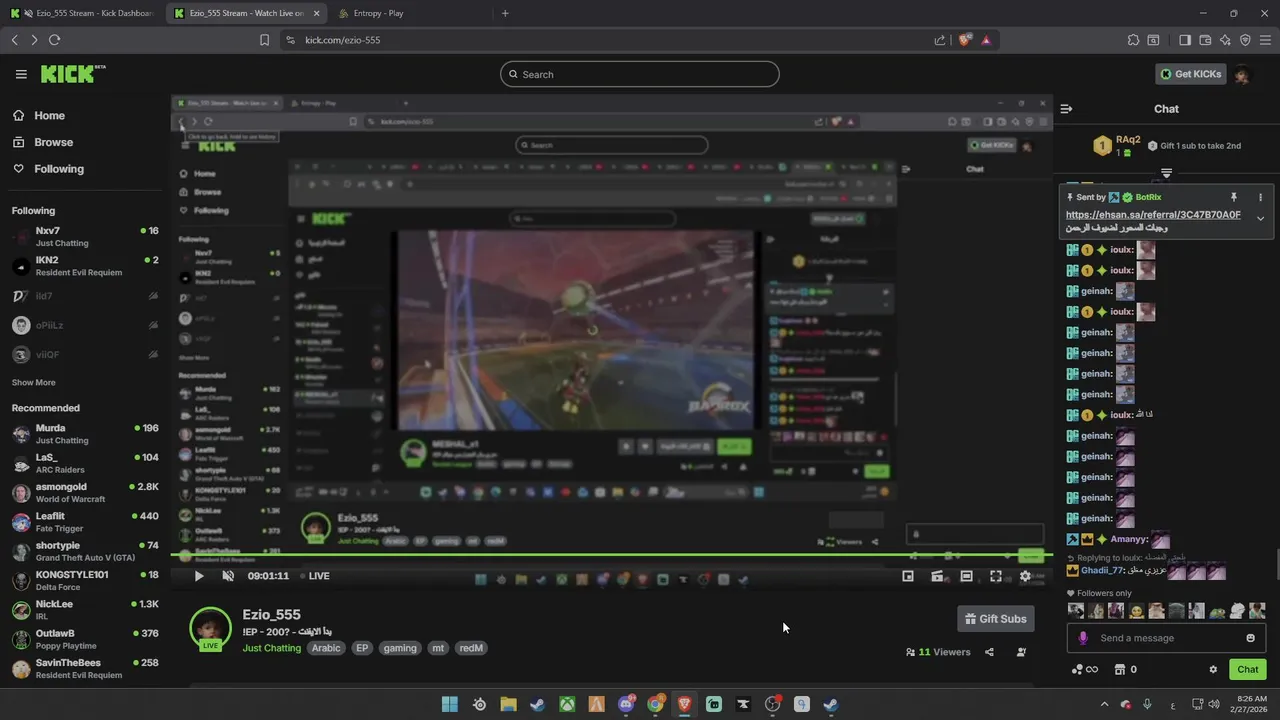1280x720 pixels.
Task: Open Brave Leo AI icon
Action: [x=1225, y=40]
